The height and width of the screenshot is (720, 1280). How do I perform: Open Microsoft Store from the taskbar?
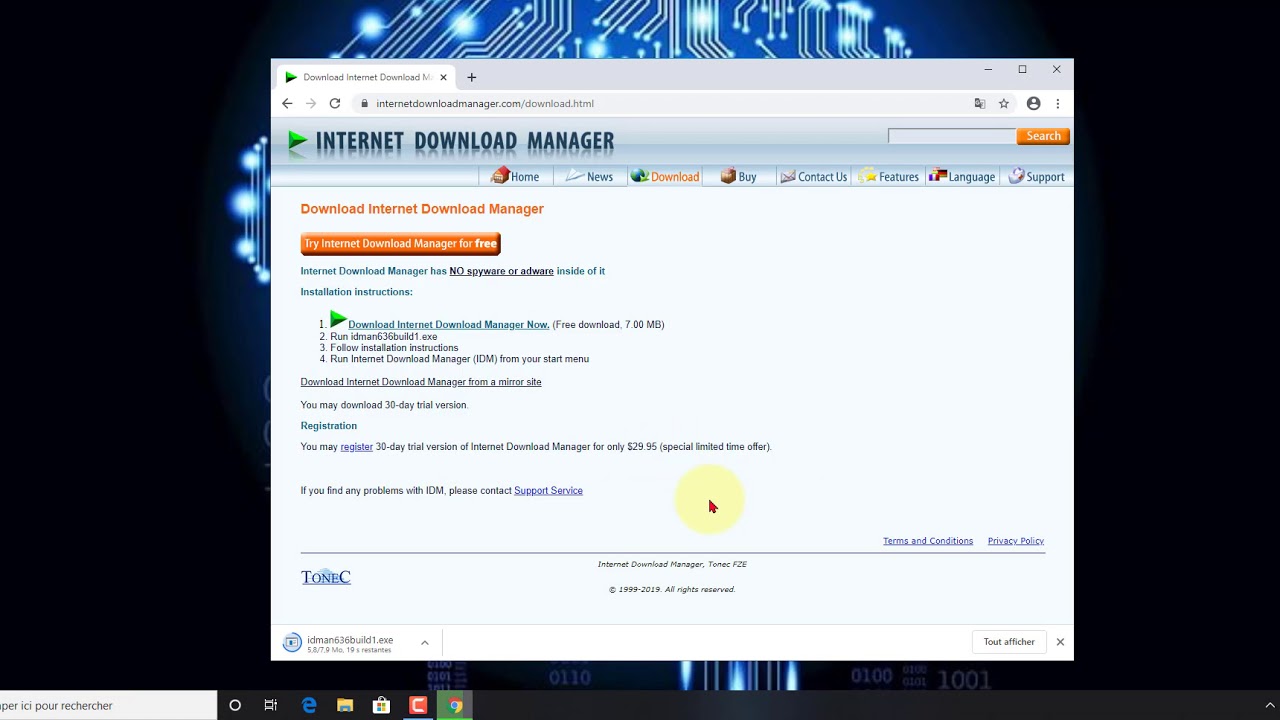click(x=381, y=705)
